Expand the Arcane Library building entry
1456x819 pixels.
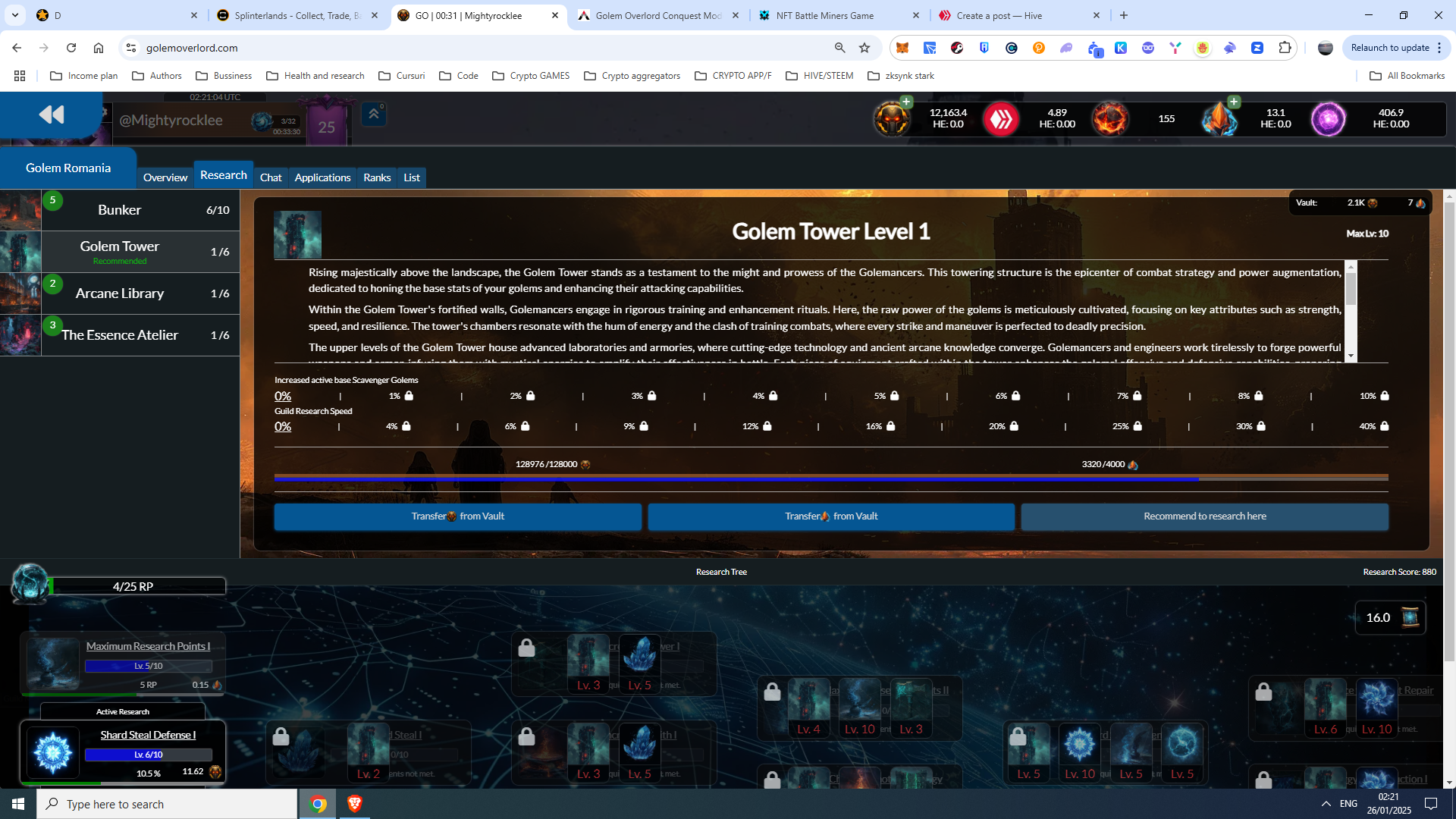coord(120,293)
